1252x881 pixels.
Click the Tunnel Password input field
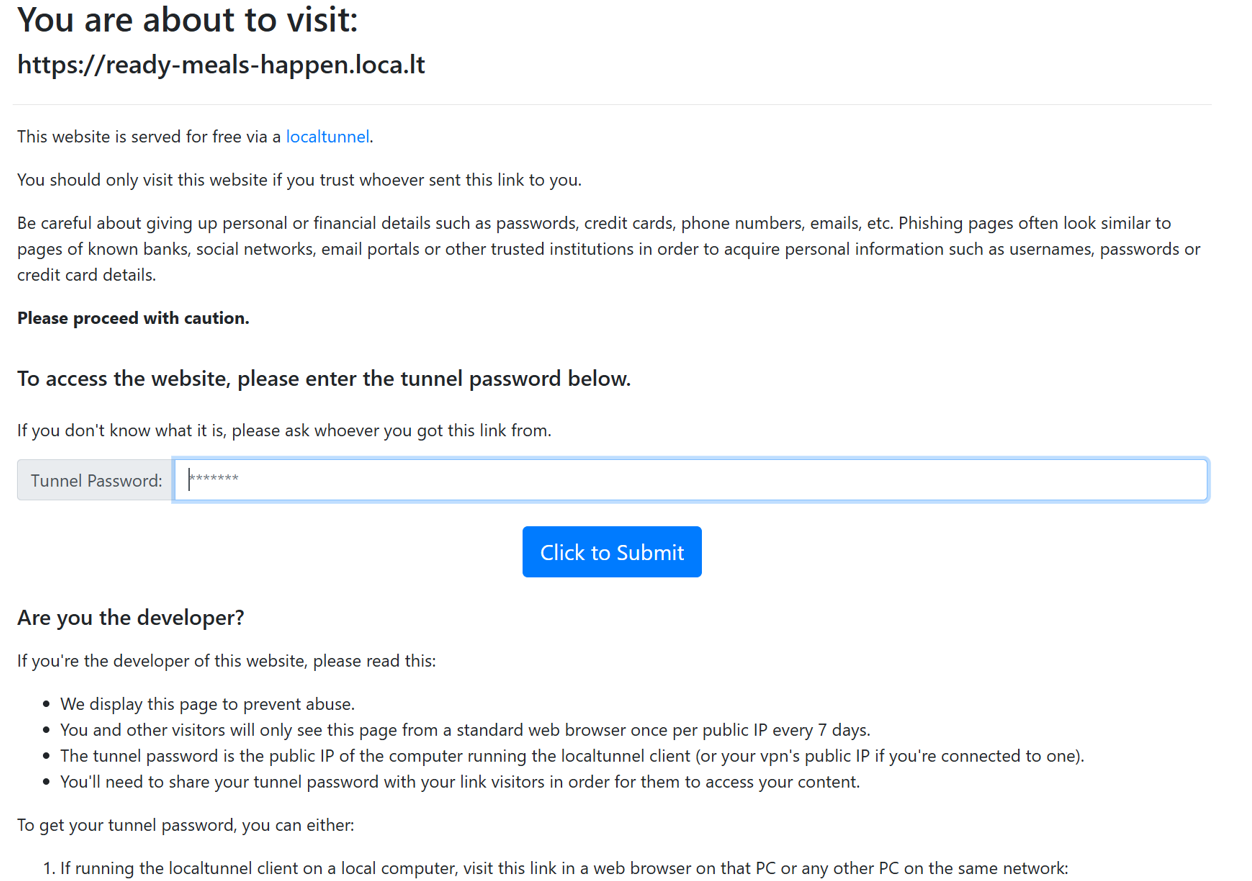click(690, 480)
